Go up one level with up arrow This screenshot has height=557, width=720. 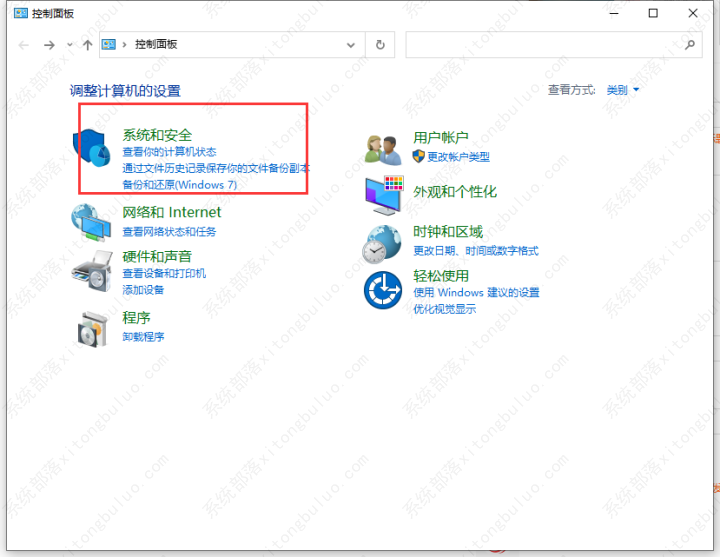pos(88,45)
